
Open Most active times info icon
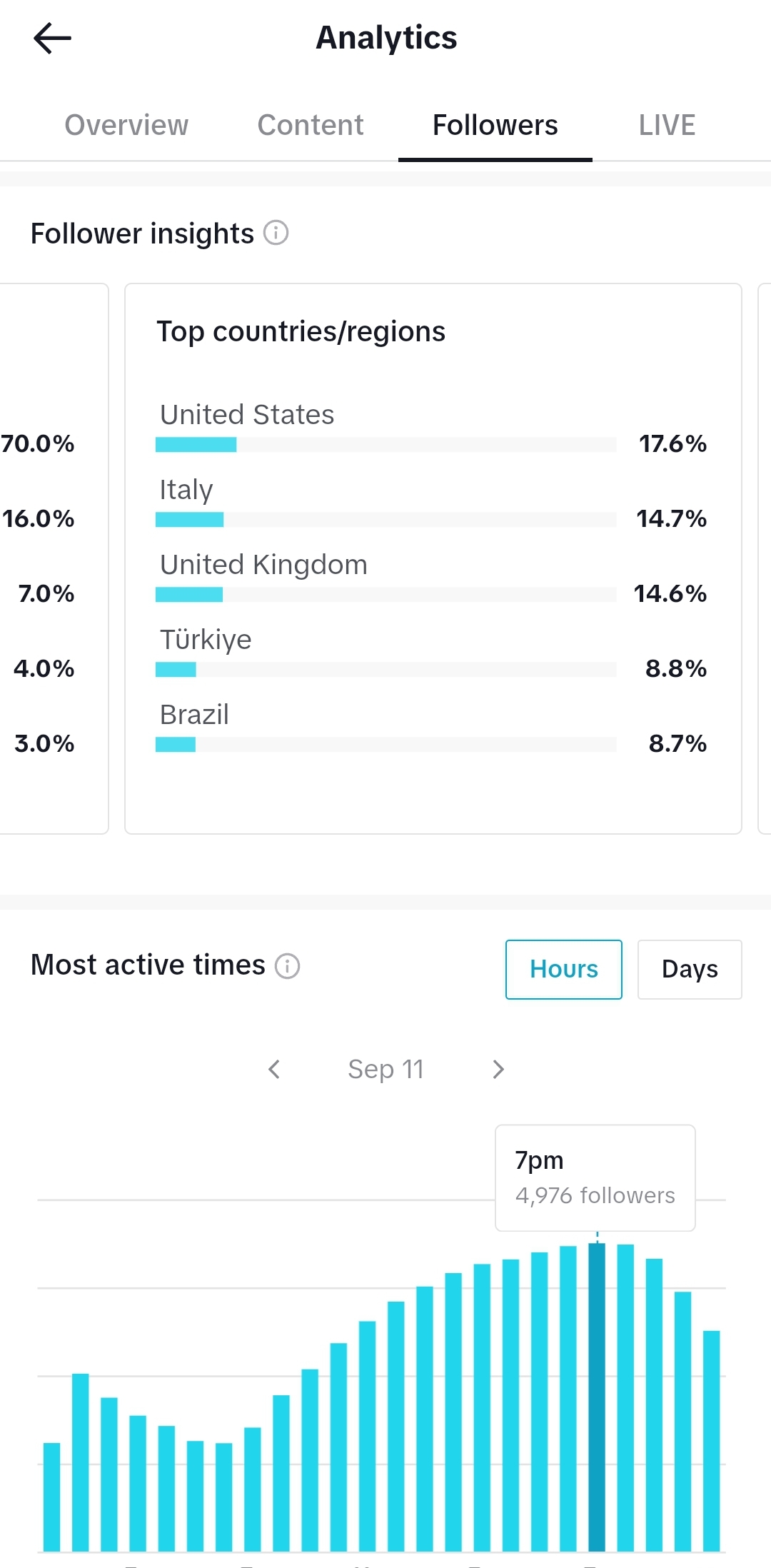tap(288, 966)
